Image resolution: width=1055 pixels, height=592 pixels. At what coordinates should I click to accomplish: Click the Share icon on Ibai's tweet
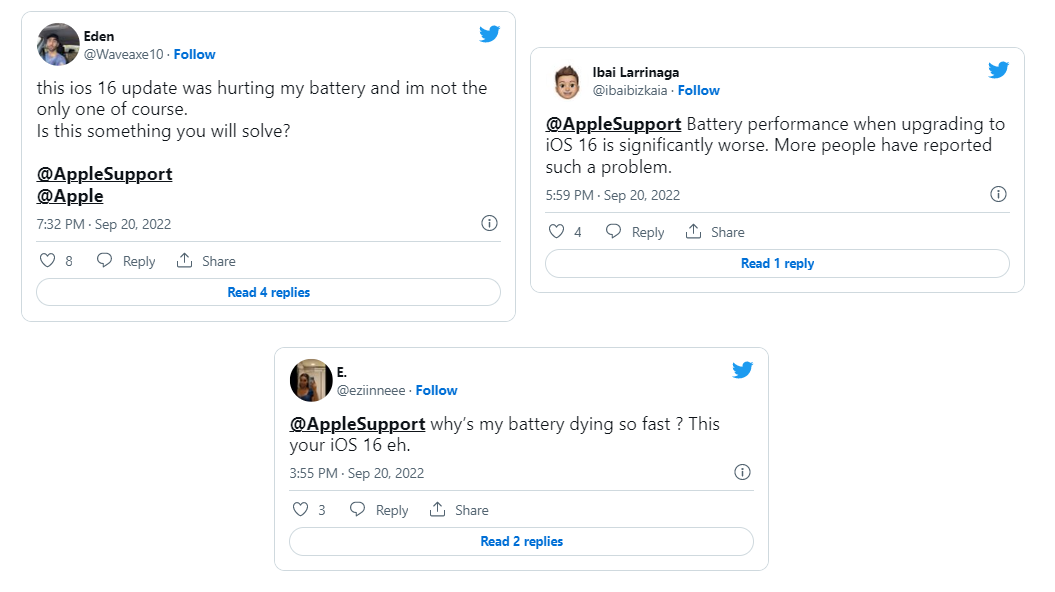pyautogui.click(x=692, y=231)
